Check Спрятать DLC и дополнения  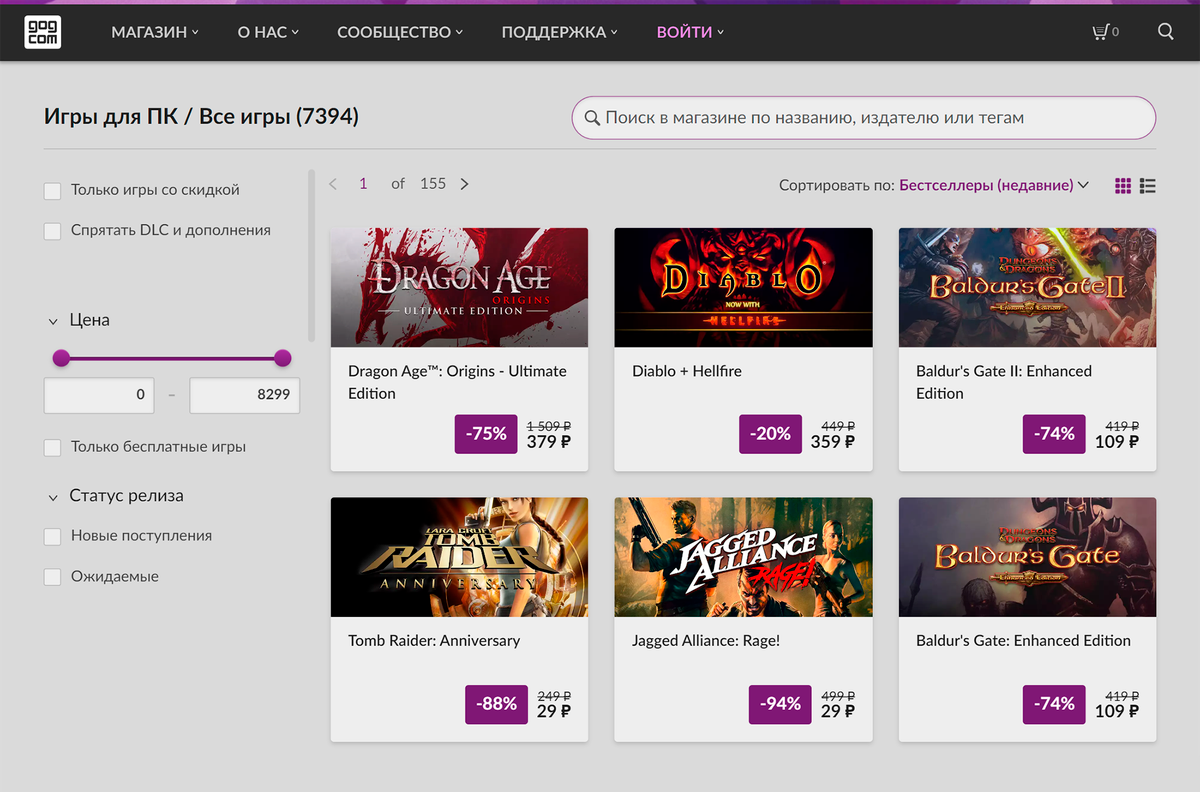[52, 230]
